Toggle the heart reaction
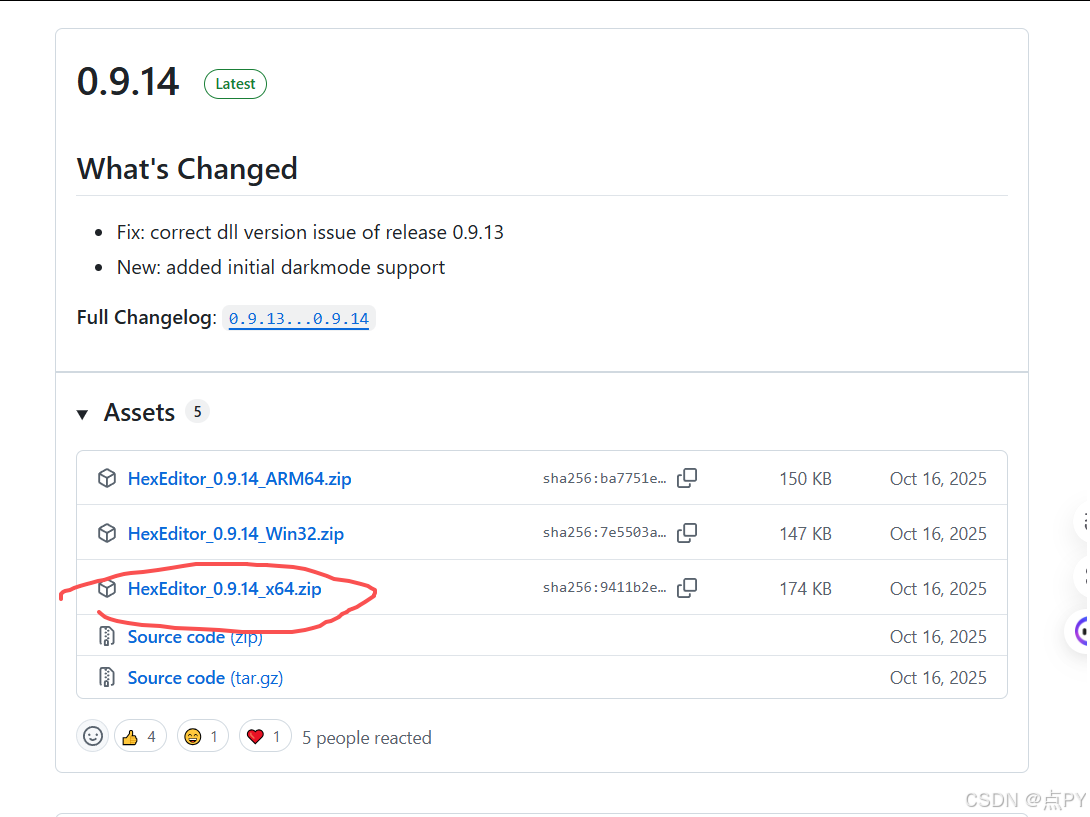This screenshot has width=1090, height=817. pyautogui.click(x=264, y=736)
